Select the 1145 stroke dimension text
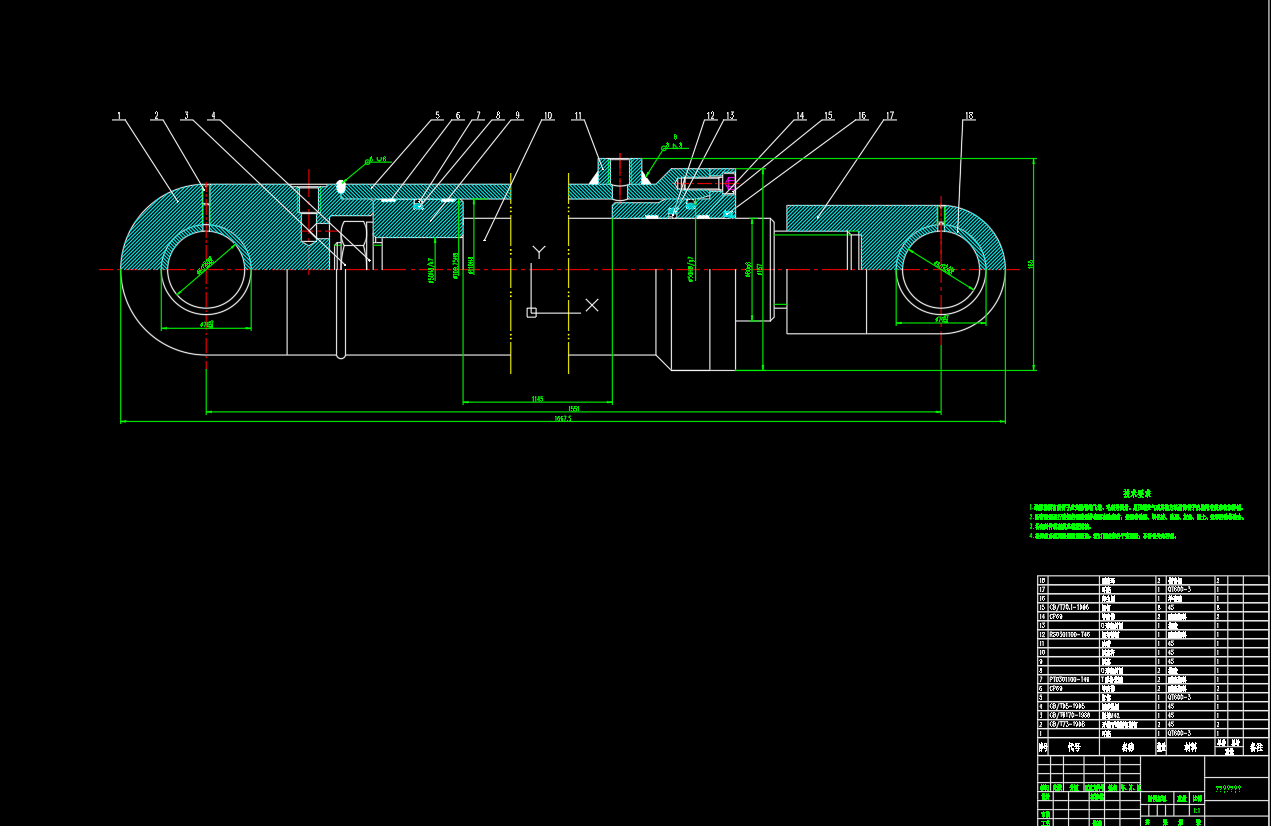 click(x=537, y=399)
